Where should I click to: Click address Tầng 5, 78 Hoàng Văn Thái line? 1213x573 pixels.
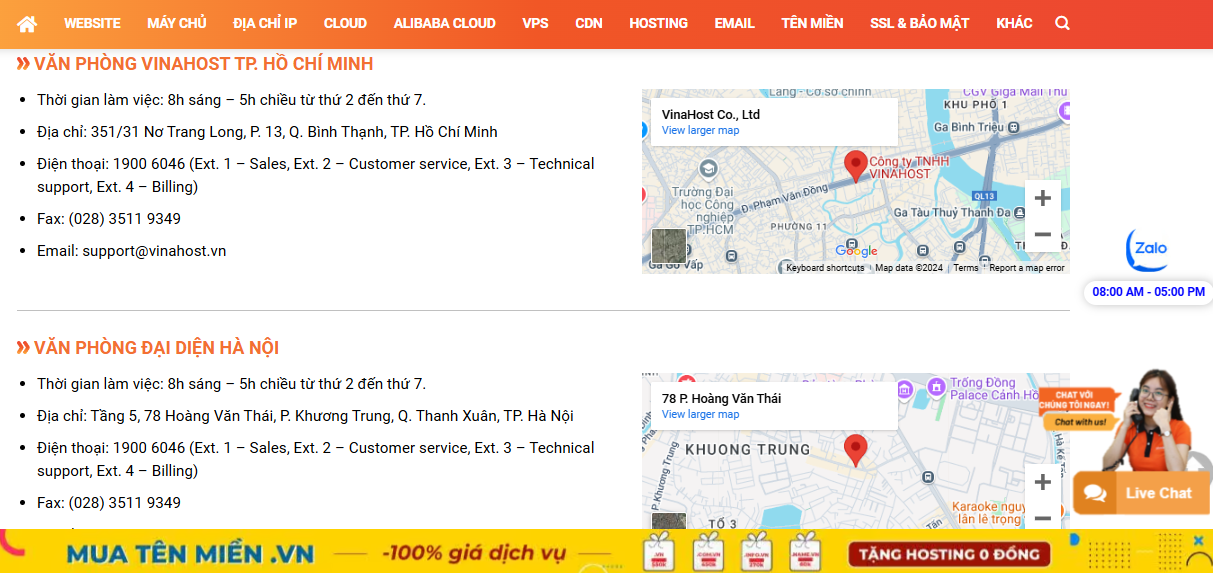pyautogui.click(x=305, y=416)
